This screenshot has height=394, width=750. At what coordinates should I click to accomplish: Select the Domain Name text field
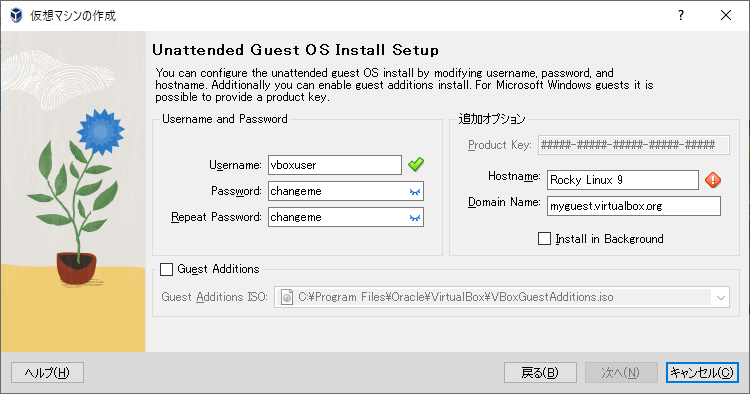(x=634, y=206)
